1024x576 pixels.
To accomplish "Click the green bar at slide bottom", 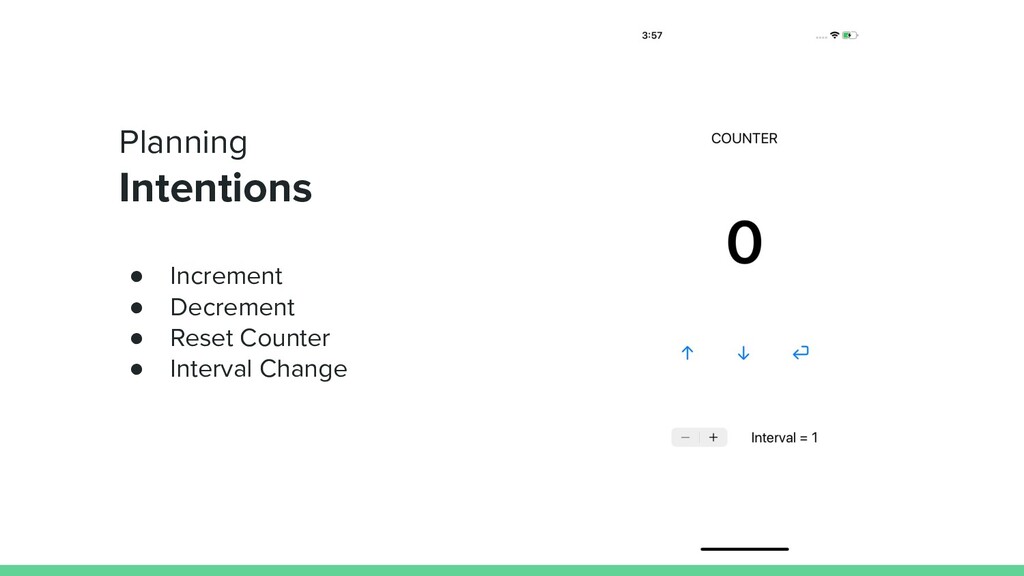I will pyautogui.click(x=512, y=570).
